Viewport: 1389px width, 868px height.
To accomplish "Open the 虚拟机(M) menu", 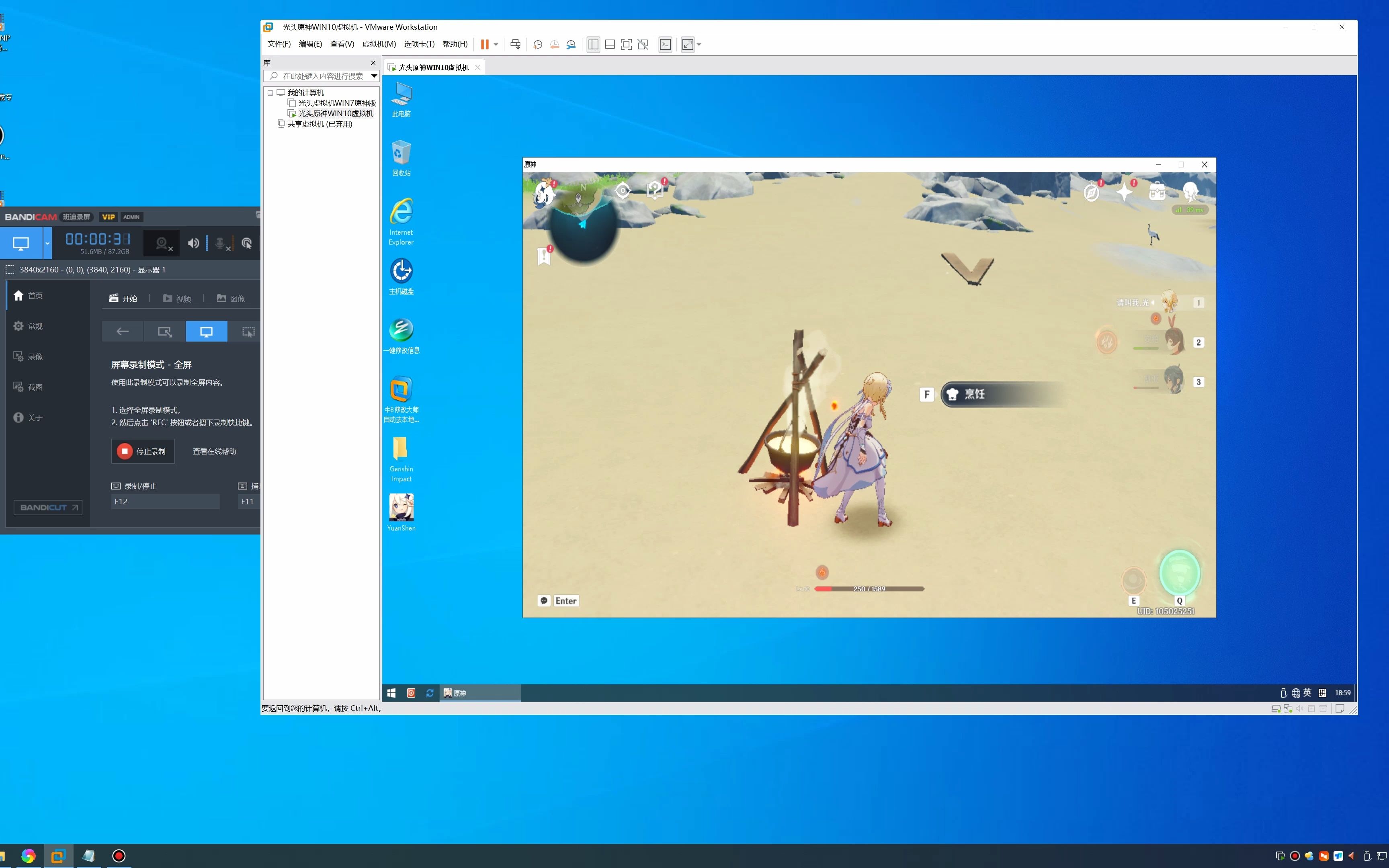I will 379,44.
